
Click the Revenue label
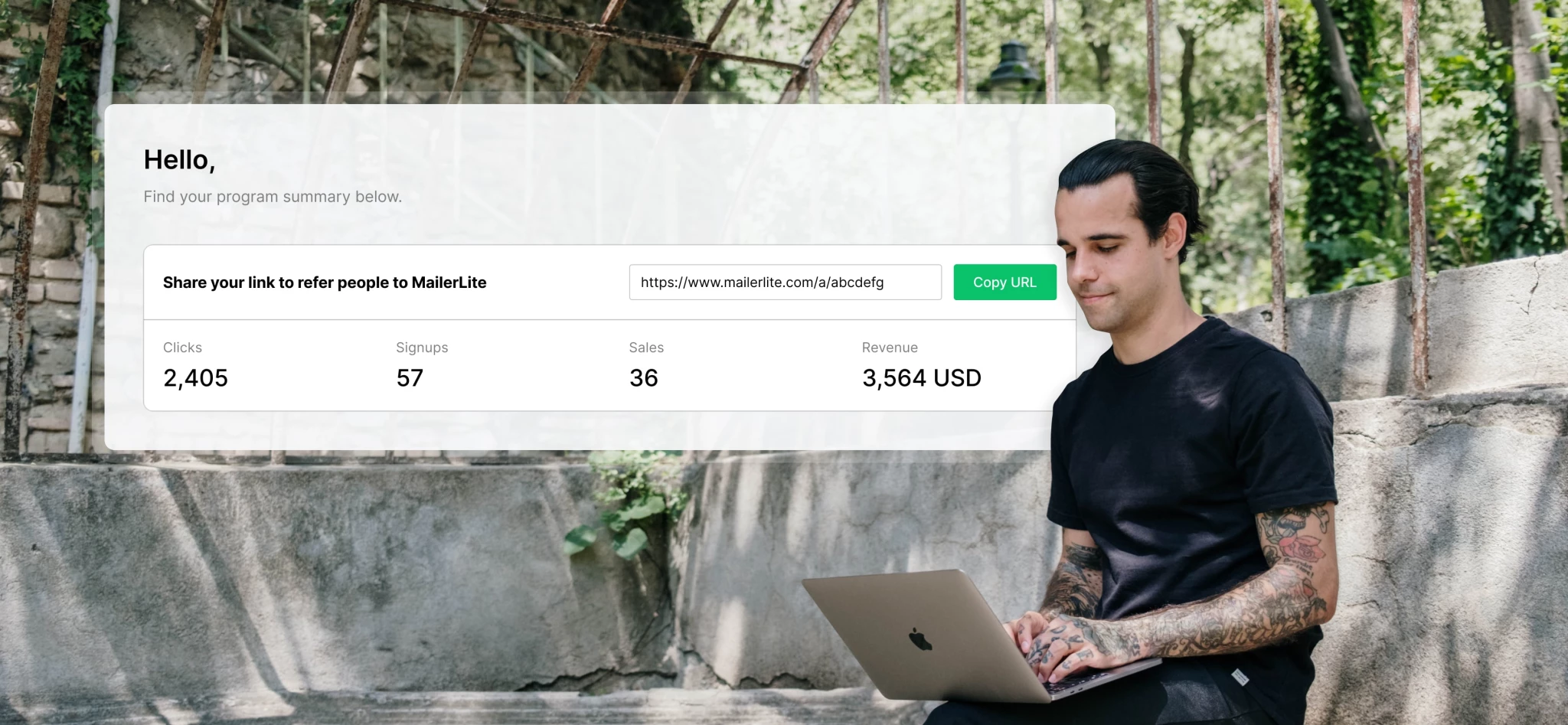coord(890,348)
